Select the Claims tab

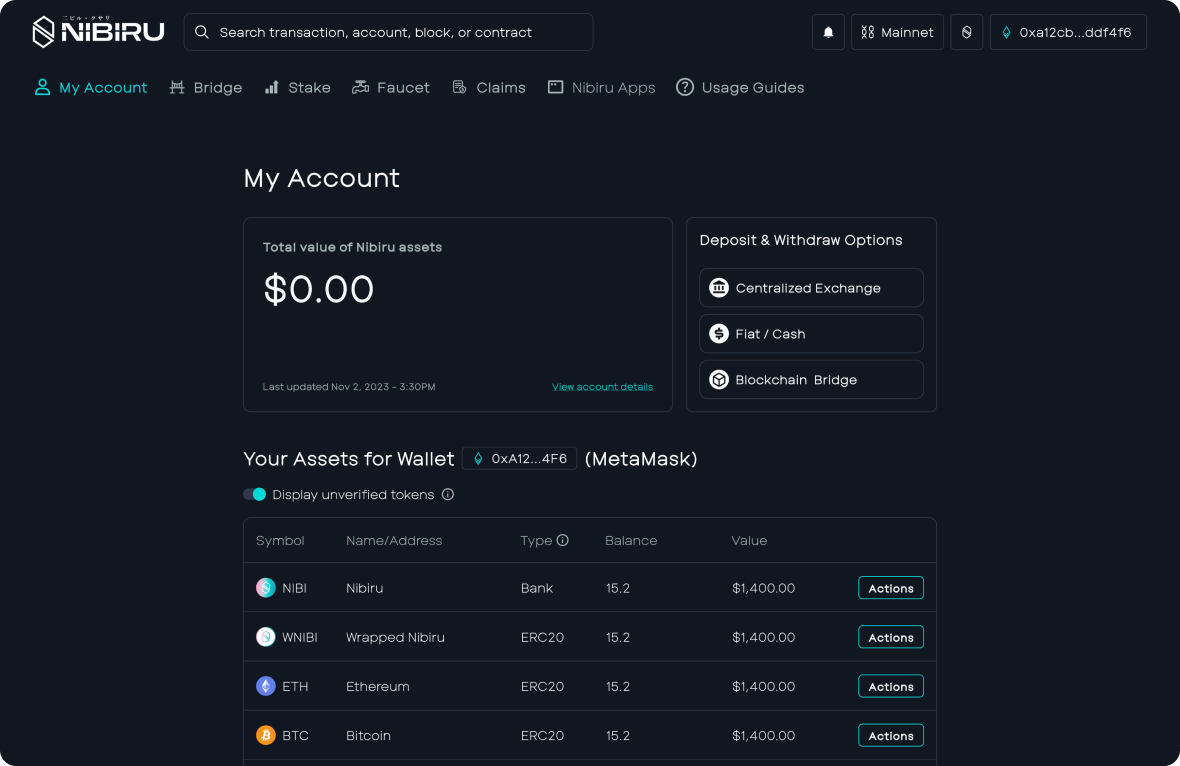pyautogui.click(x=488, y=87)
